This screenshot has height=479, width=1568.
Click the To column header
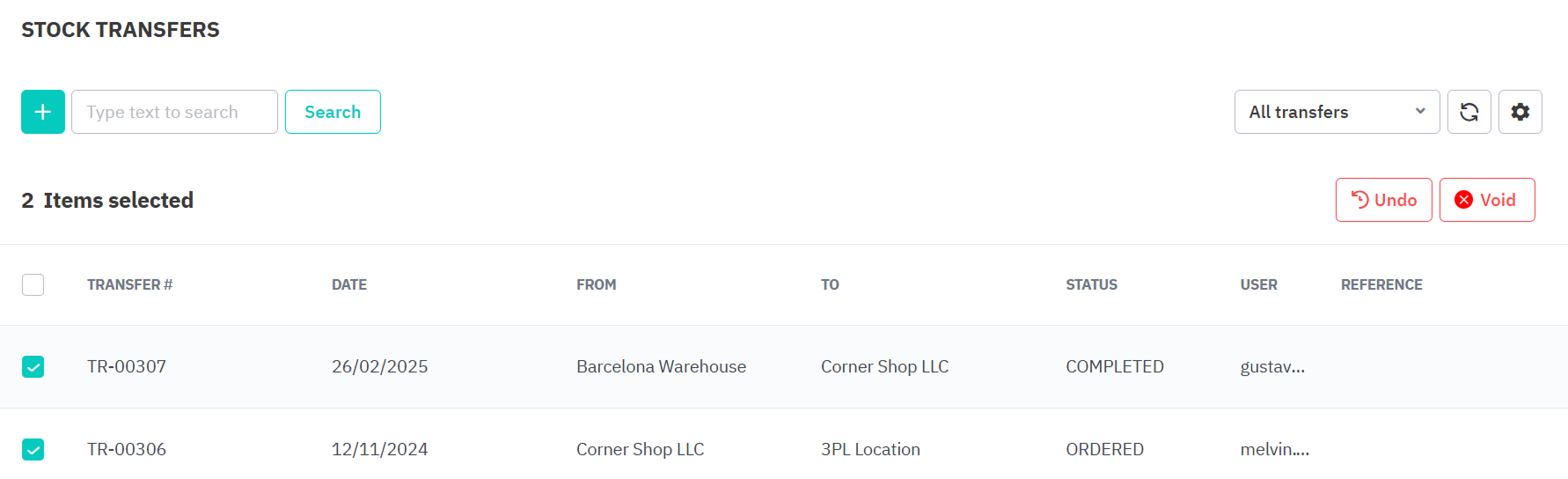pos(830,284)
